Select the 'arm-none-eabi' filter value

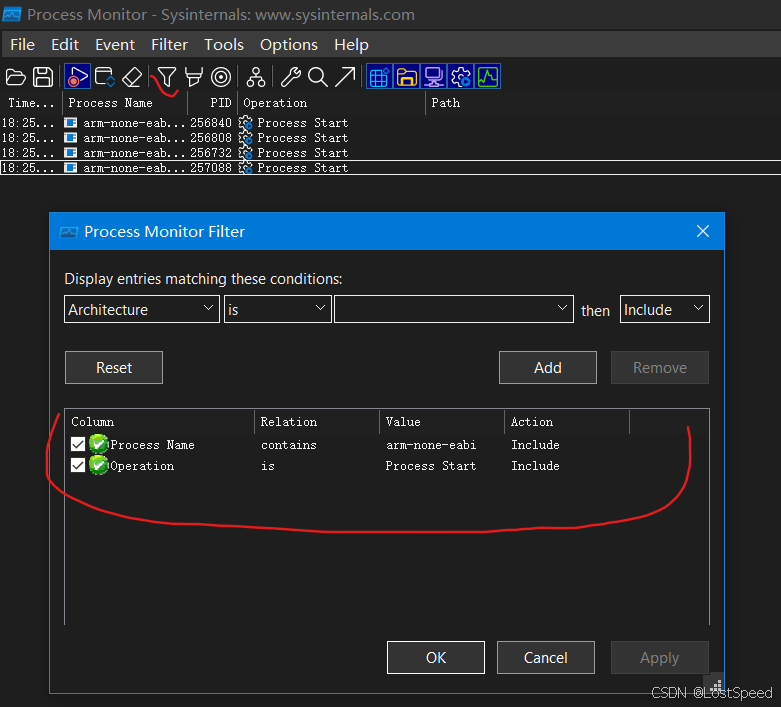431,444
